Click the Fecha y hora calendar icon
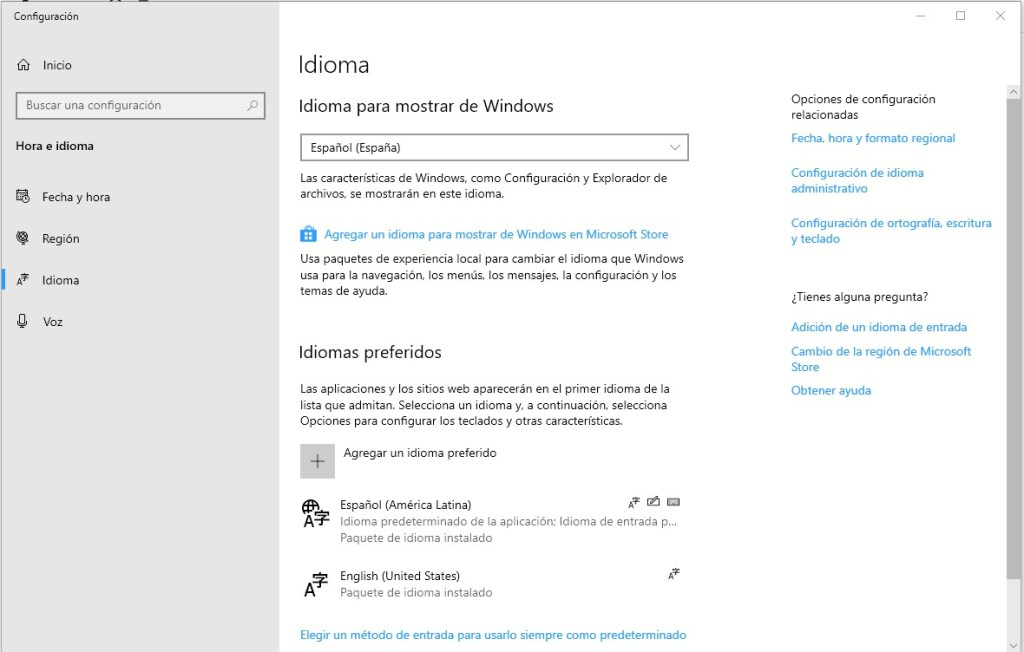This screenshot has height=652, width=1024. tap(24, 197)
